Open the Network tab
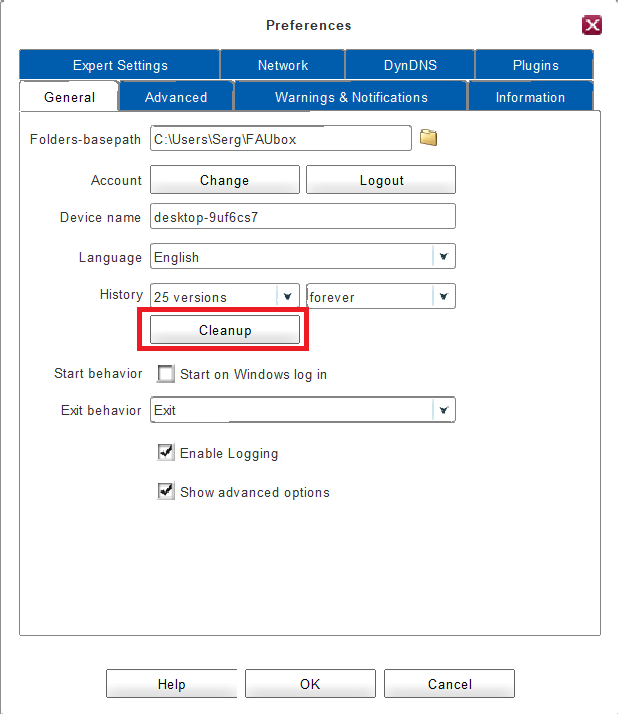 pos(283,65)
